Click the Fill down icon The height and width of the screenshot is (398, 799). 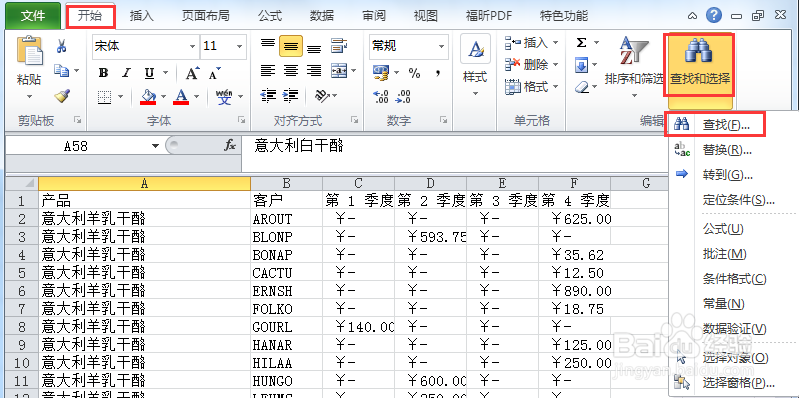click(x=581, y=65)
